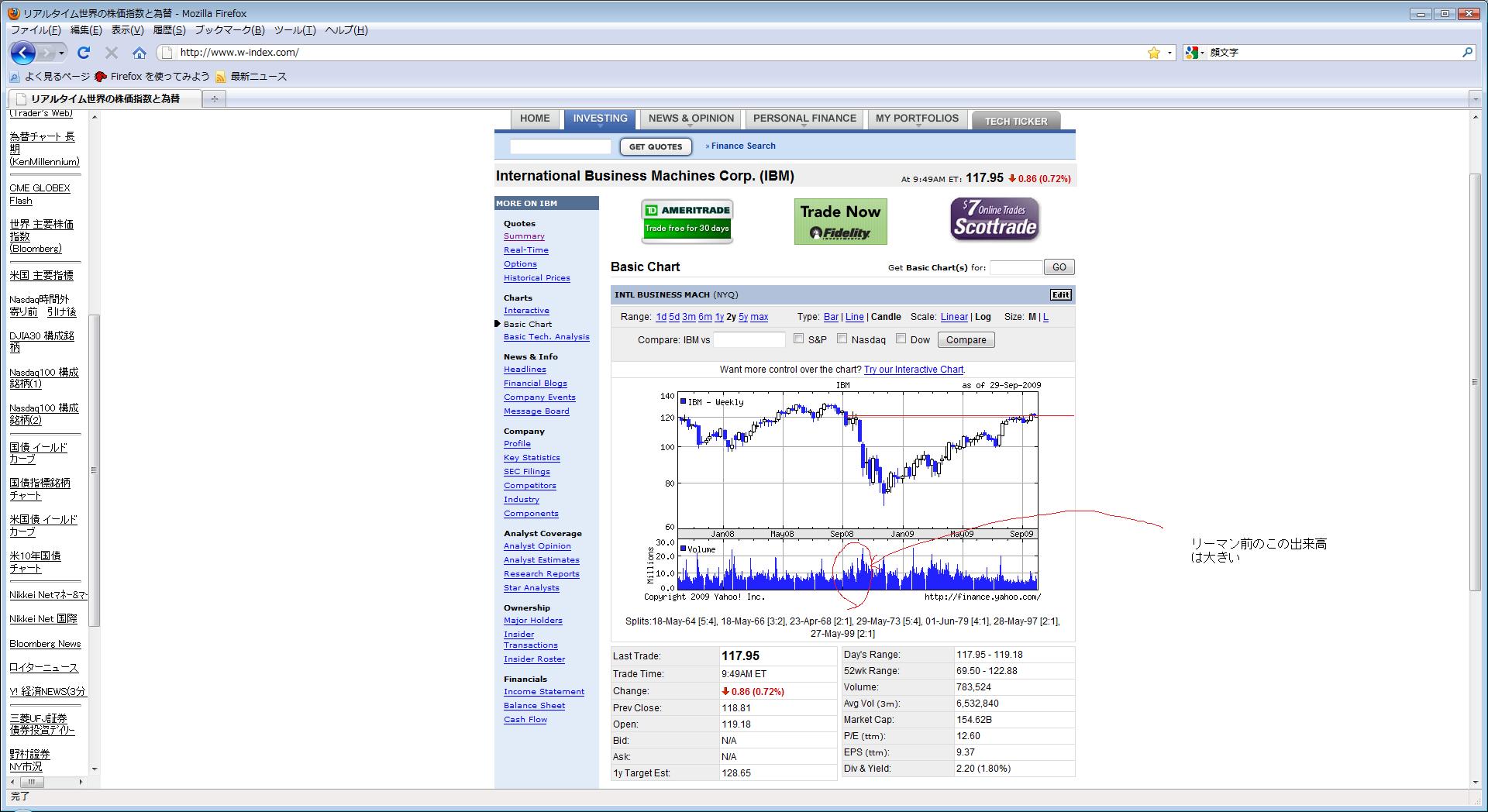
Task: Open the Historical Prices link
Action: click(536, 278)
